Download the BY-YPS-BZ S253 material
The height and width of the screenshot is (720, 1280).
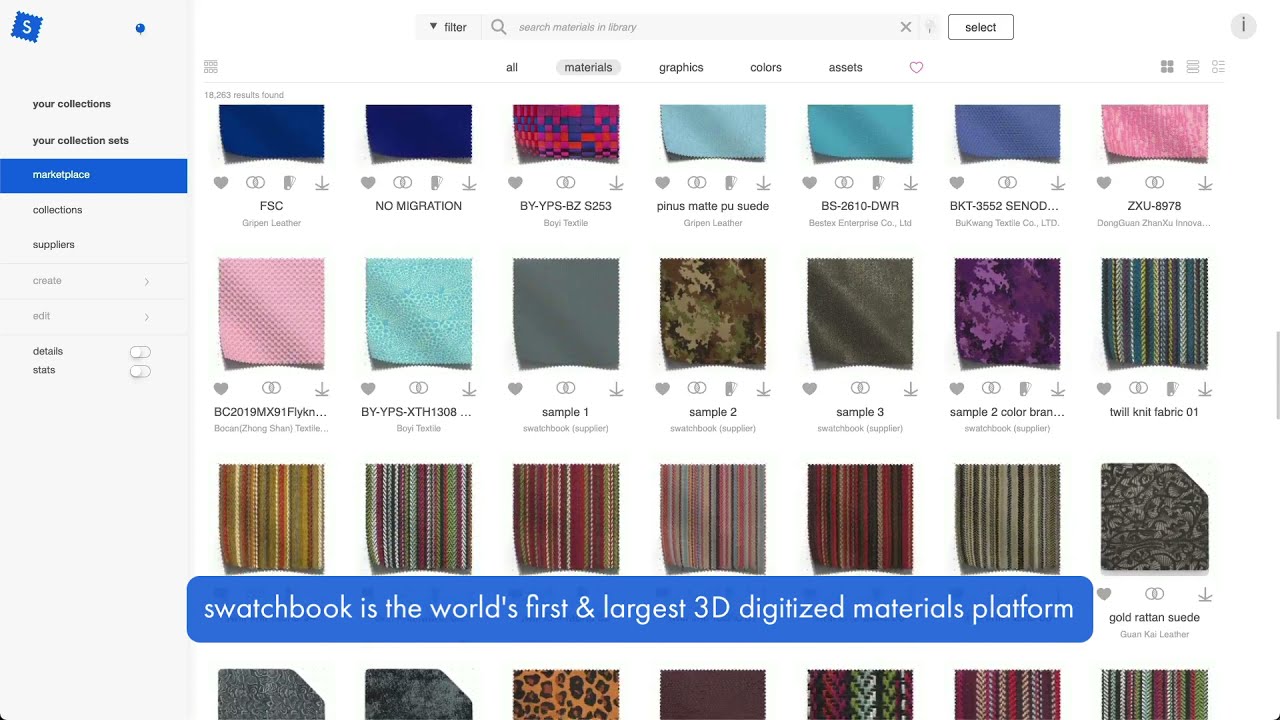(x=616, y=183)
